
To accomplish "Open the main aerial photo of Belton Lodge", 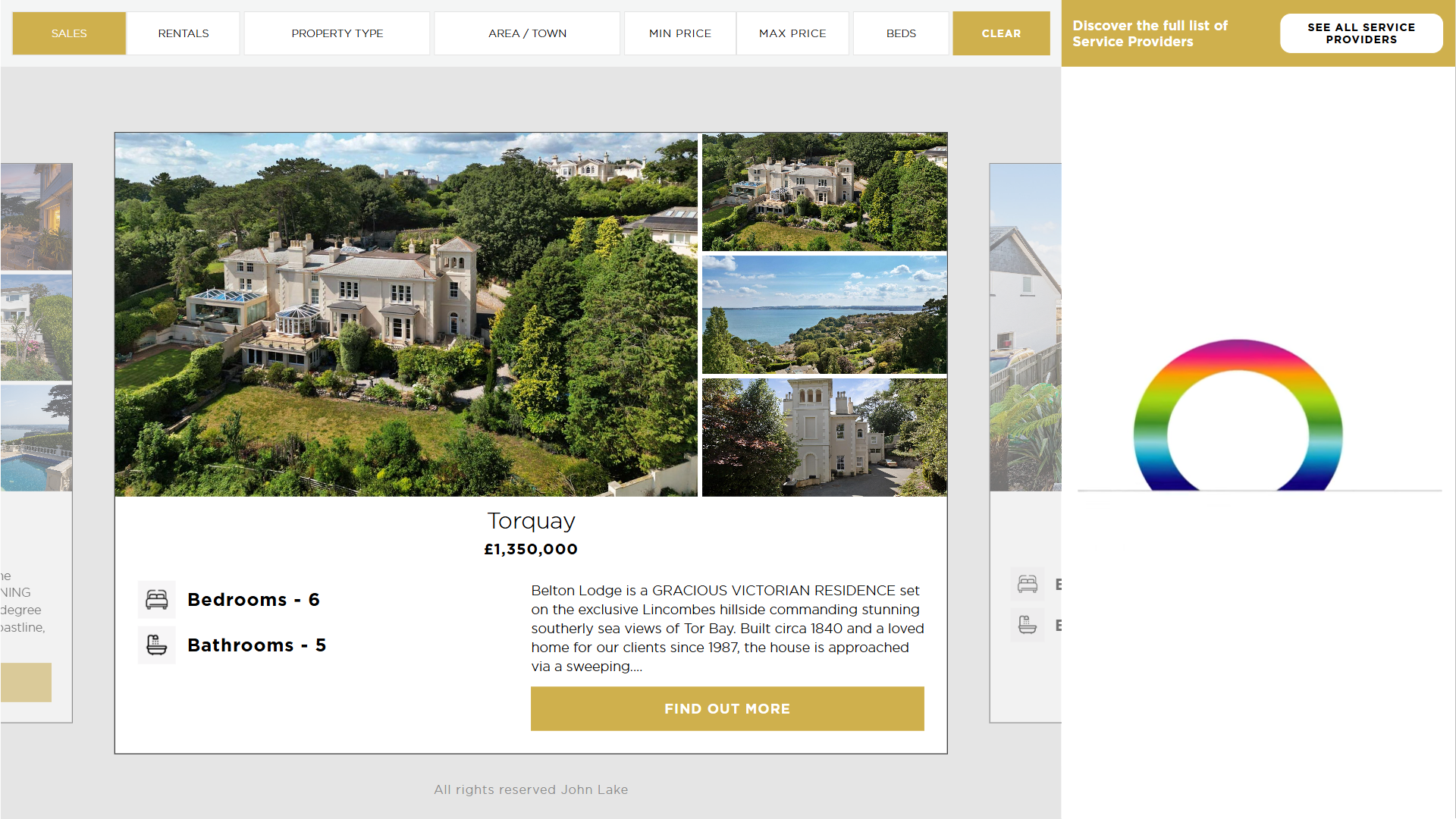I will [x=406, y=315].
